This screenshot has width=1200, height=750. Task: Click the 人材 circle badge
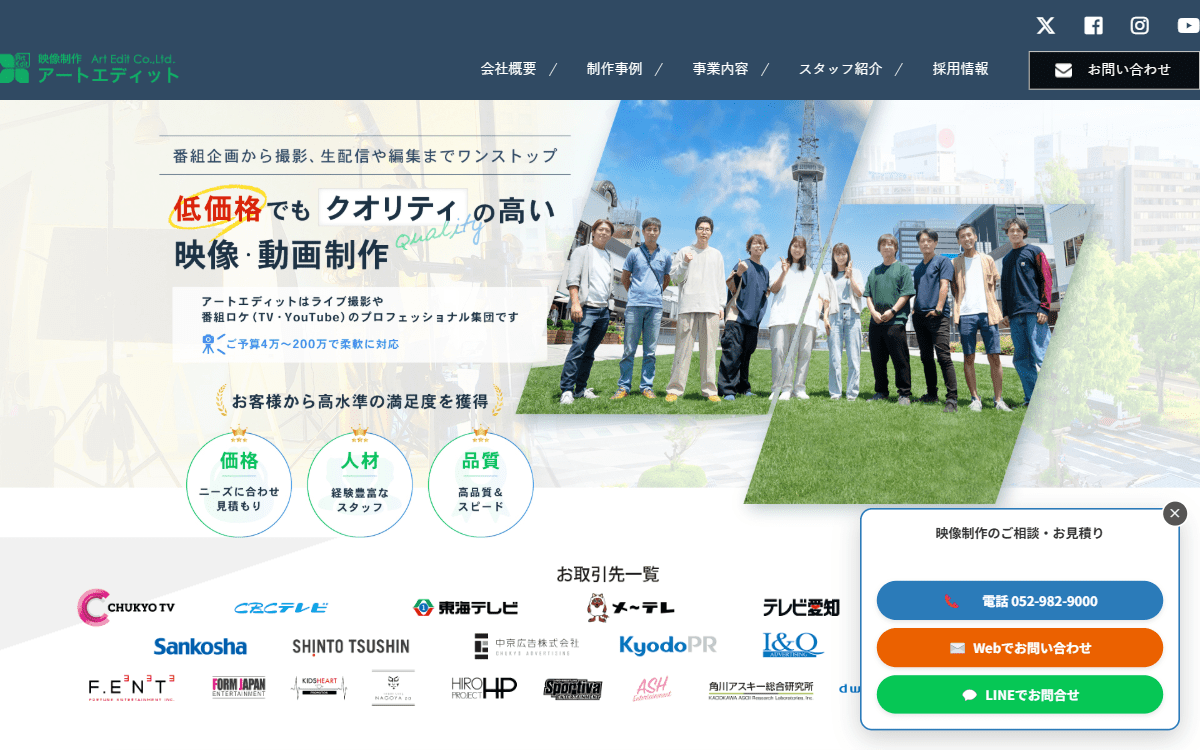pyautogui.click(x=360, y=484)
